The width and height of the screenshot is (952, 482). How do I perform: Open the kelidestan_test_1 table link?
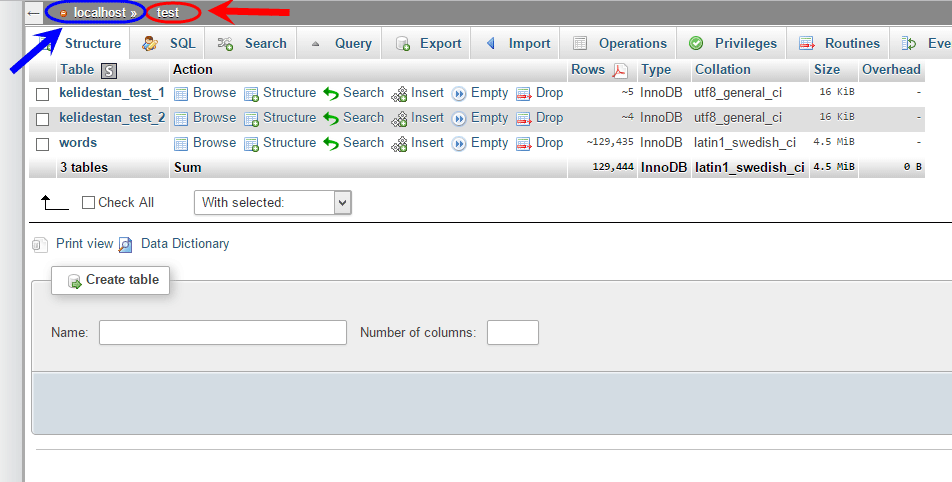[x=112, y=93]
